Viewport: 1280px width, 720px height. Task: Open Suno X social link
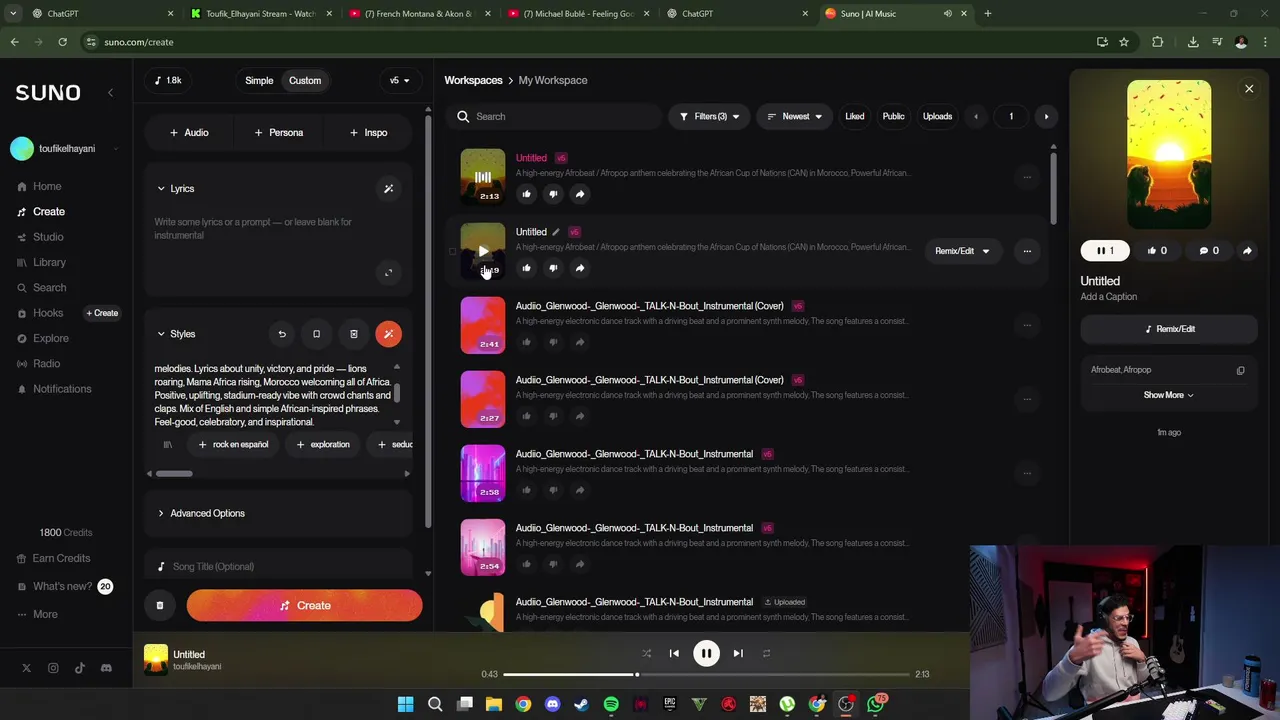tap(27, 668)
